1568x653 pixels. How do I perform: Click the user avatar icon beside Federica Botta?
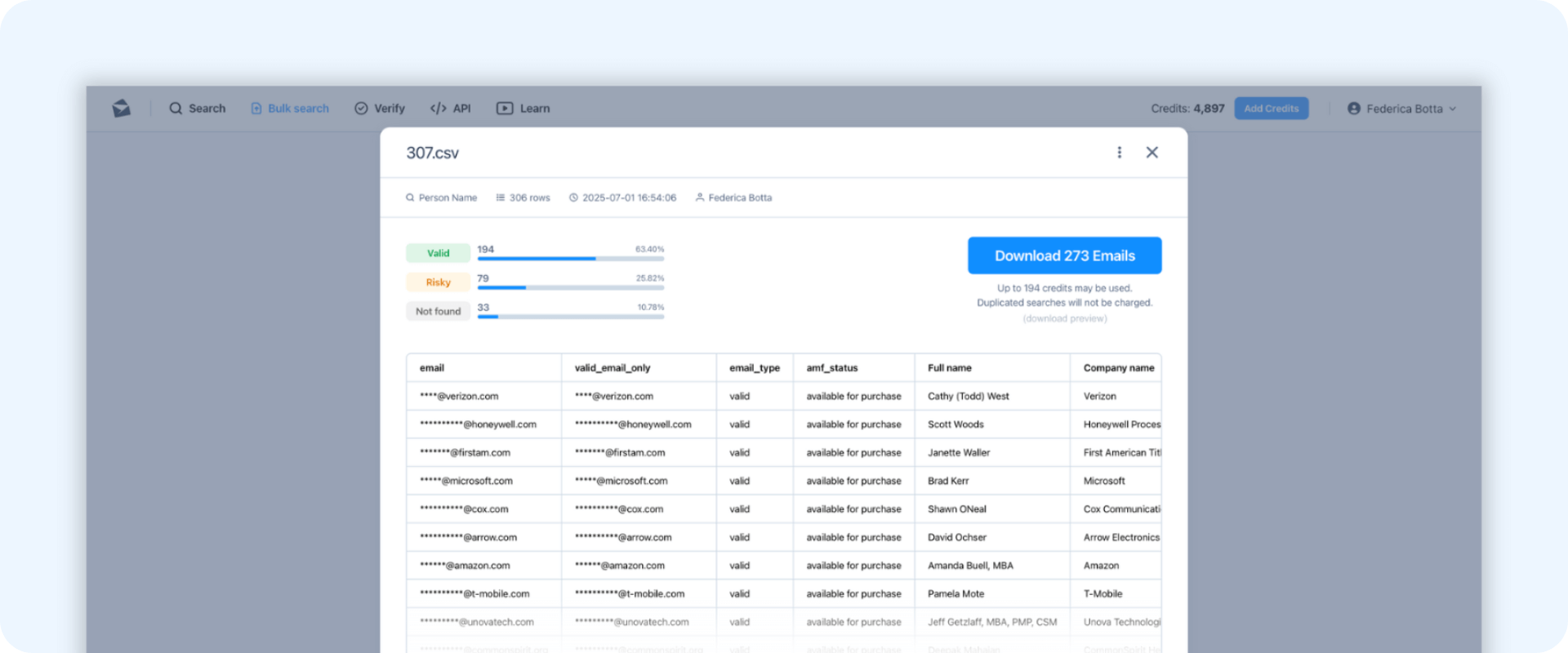pos(1354,108)
